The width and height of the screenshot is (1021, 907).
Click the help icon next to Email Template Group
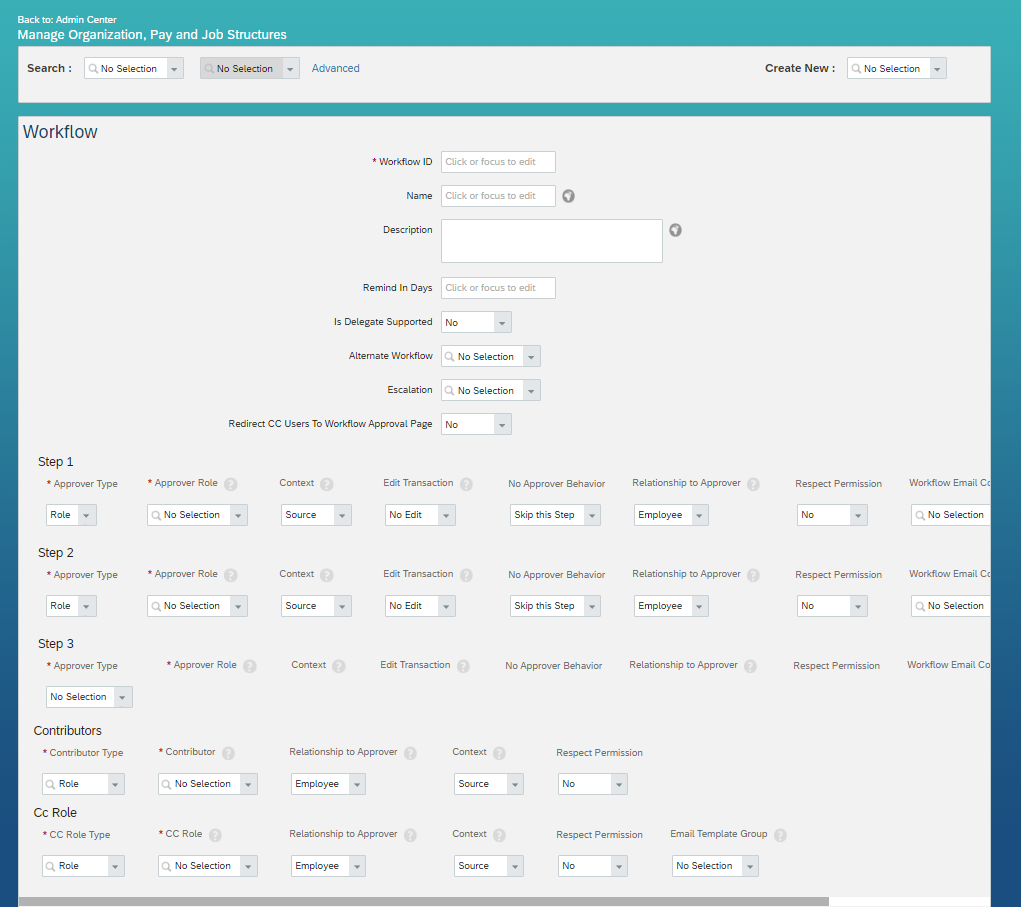(781, 834)
